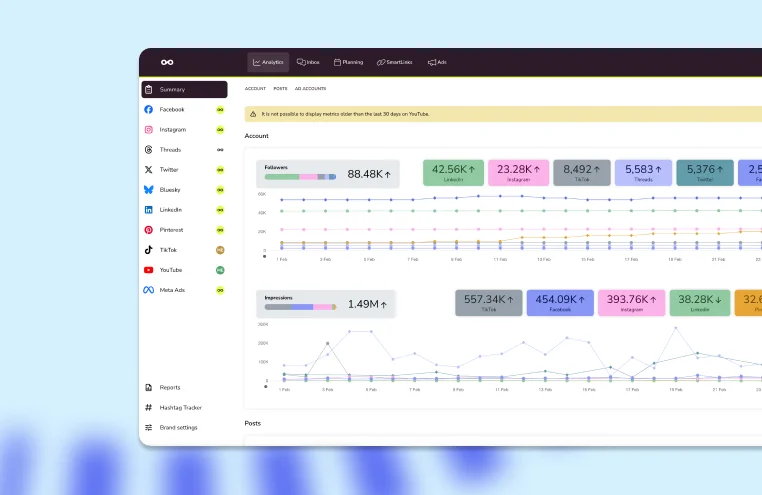Select the Threads icon in the sidebar
The width and height of the screenshot is (762, 495).
tap(148, 150)
